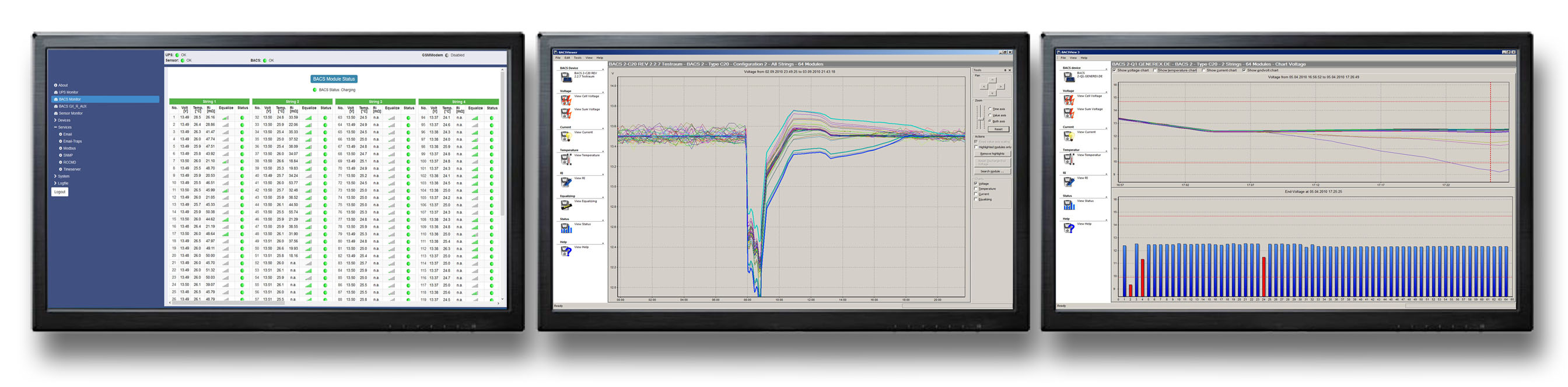Click View Status icon in BACSView 3 window
This screenshot has height=387, width=1568.
[1068, 205]
